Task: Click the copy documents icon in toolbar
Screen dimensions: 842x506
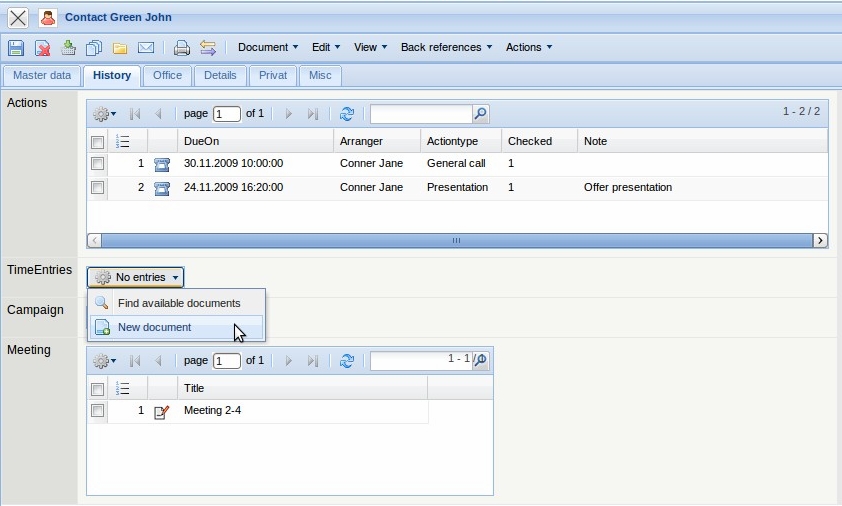Action: click(x=94, y=47)
